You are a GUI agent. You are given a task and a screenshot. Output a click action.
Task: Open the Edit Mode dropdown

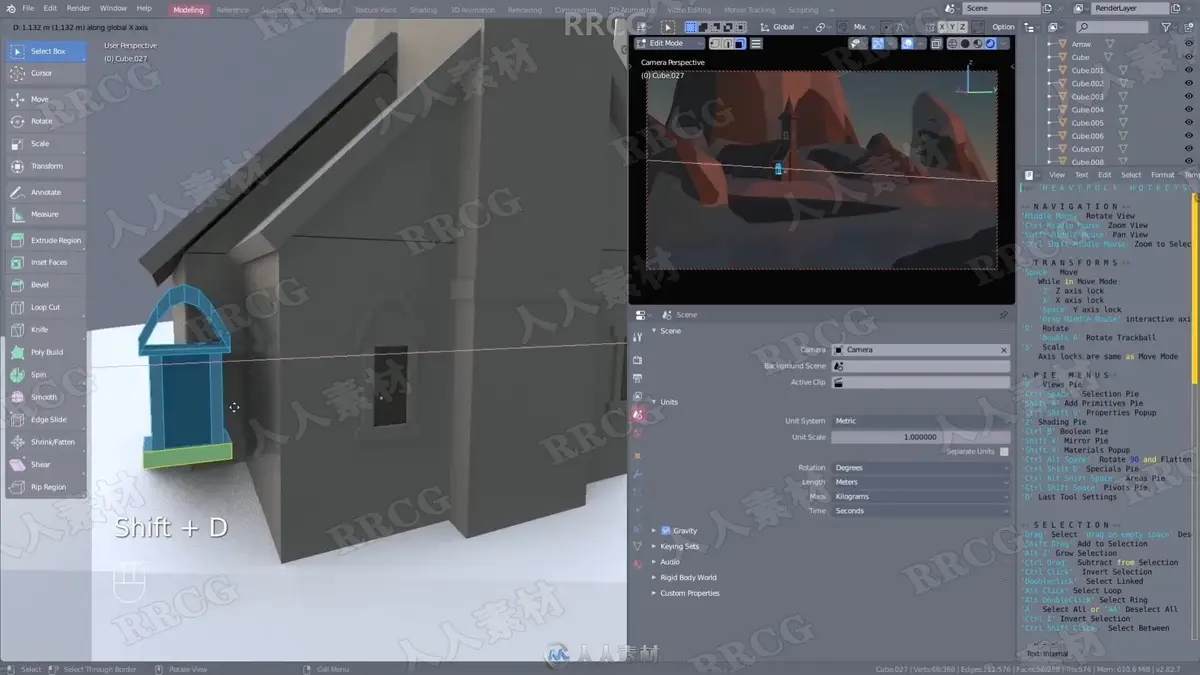coord(670,44)
